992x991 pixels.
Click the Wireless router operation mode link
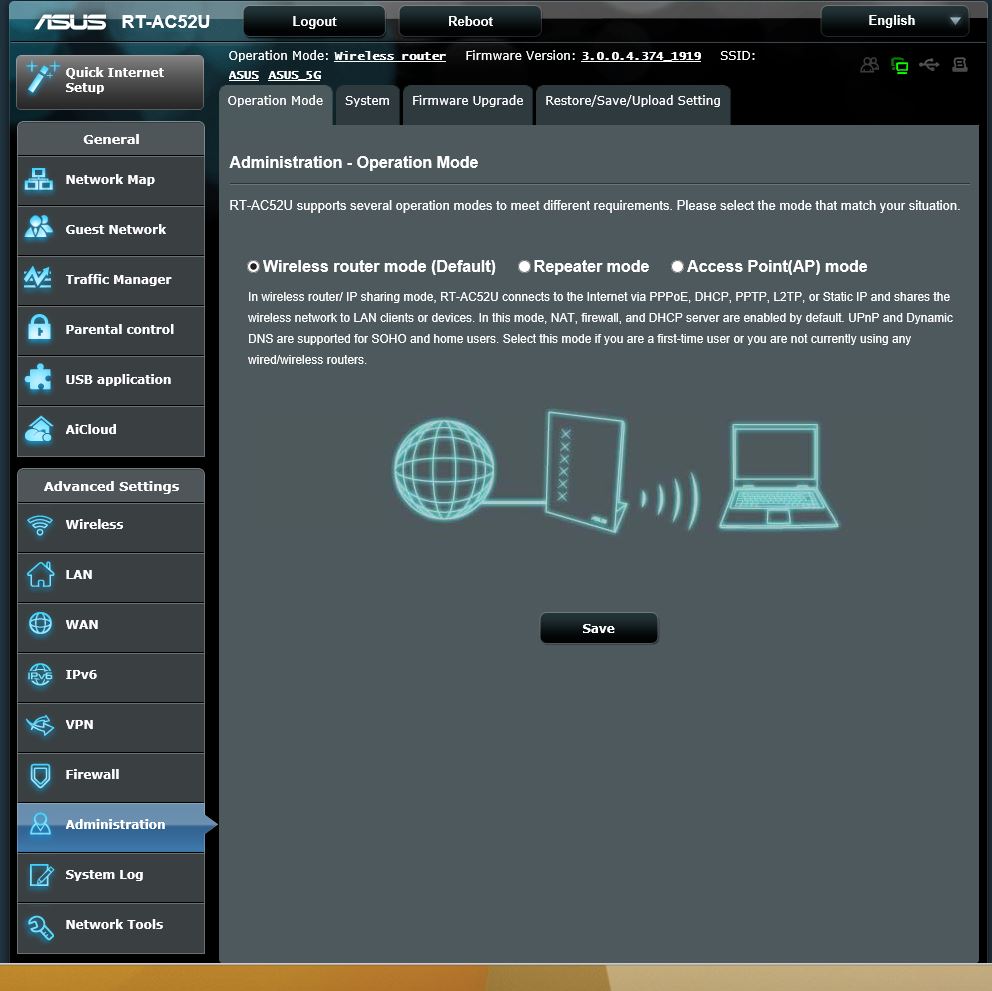tap(390, 56)
